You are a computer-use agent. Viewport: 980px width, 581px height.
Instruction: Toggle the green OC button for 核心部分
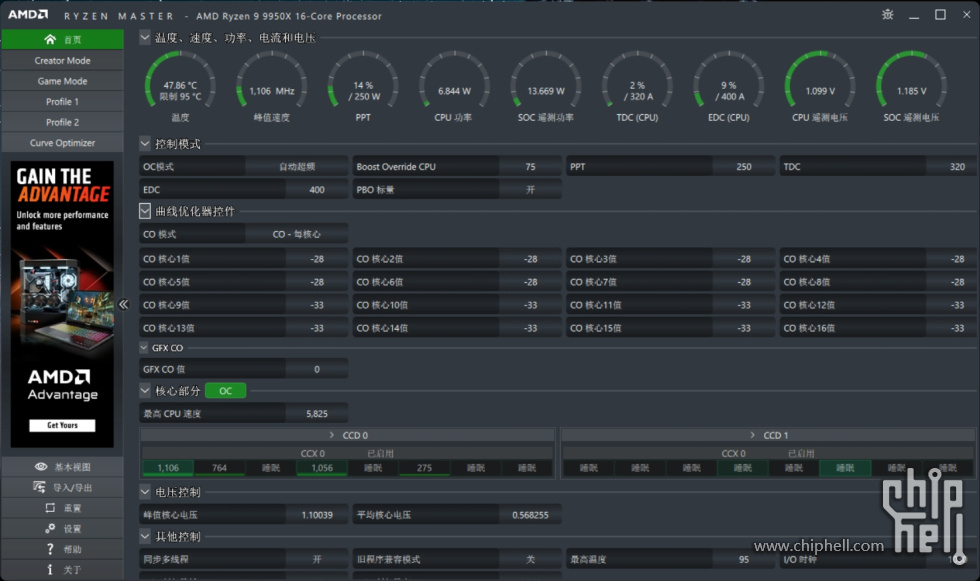click(x=226, y=391)
